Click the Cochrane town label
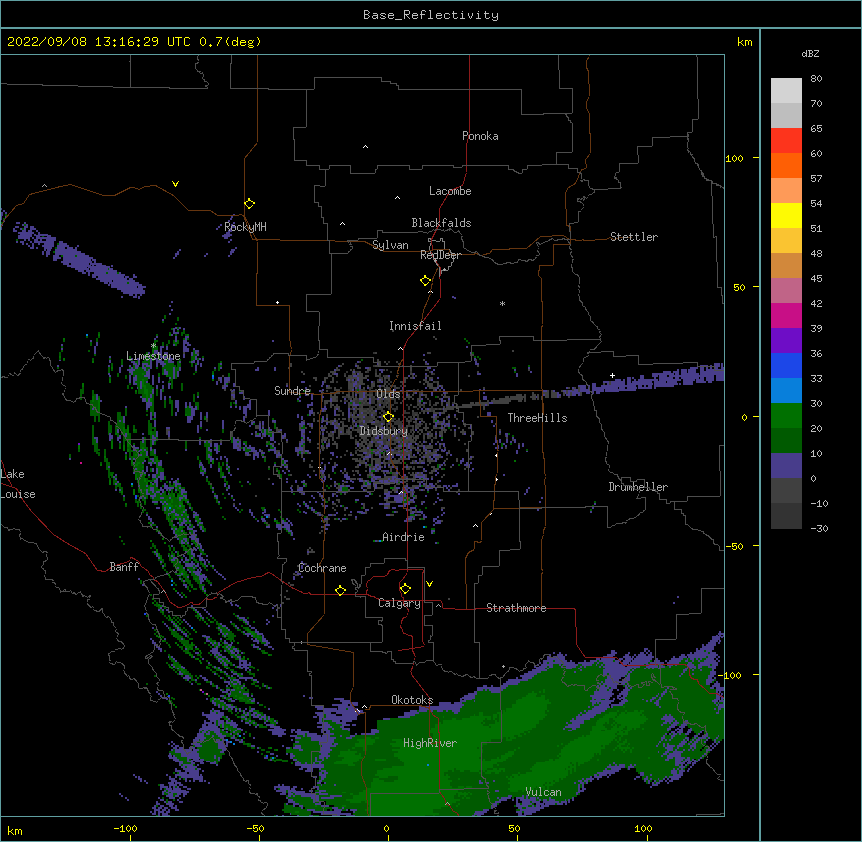862x842 pixels. [x=322, y=568]
